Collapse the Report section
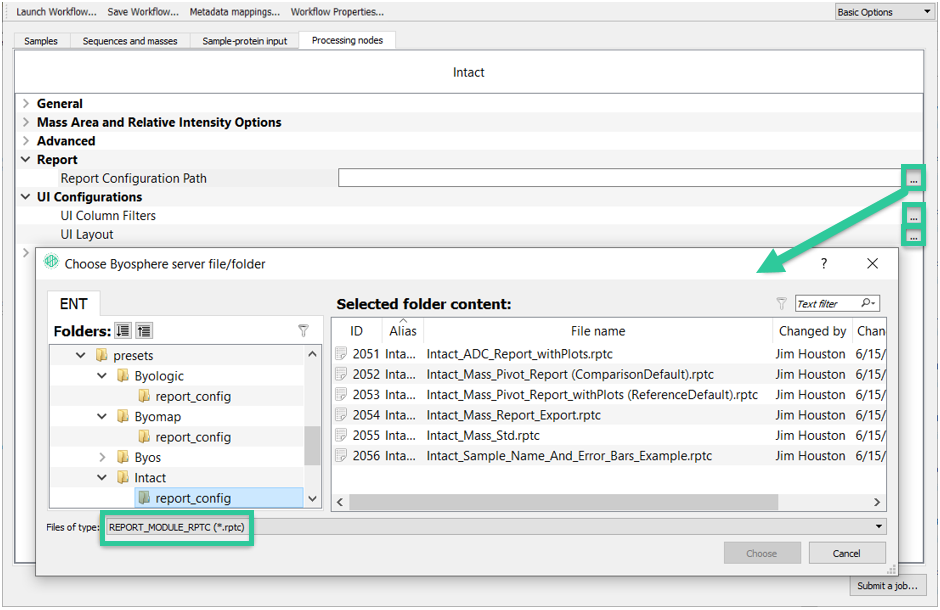This screenshot has height=610, width=940. click(x=26, y=160)
